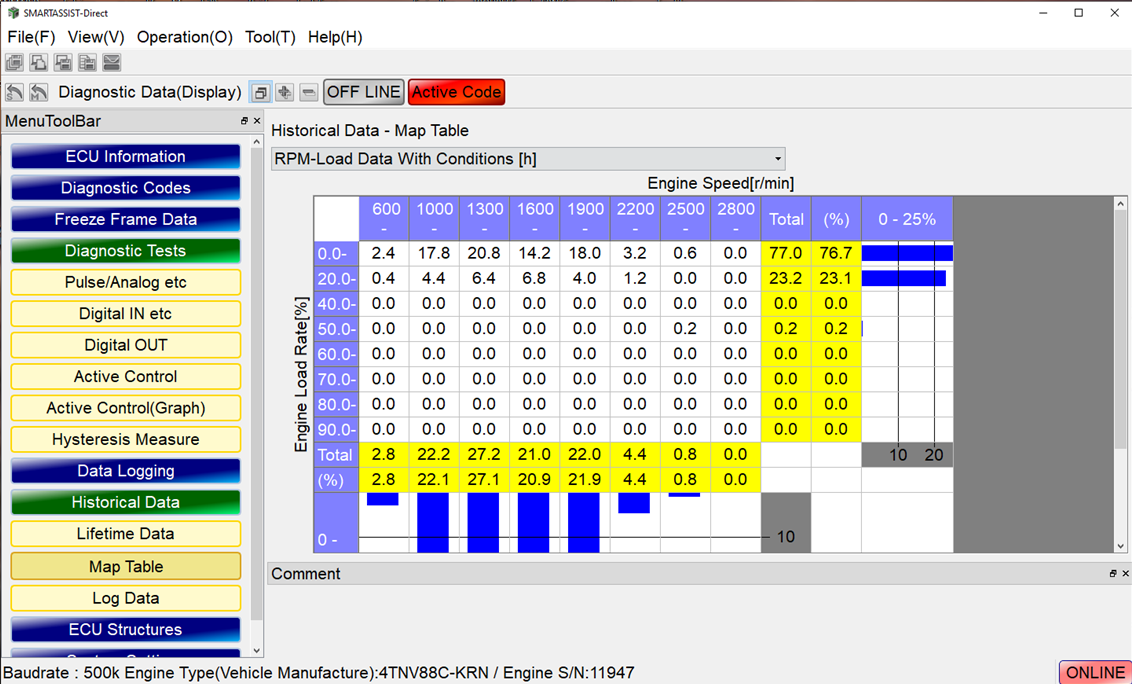Open the Operation(O) menu
Image resolution: width=1132 pixels, height=684 pixels.
(184, 37)
